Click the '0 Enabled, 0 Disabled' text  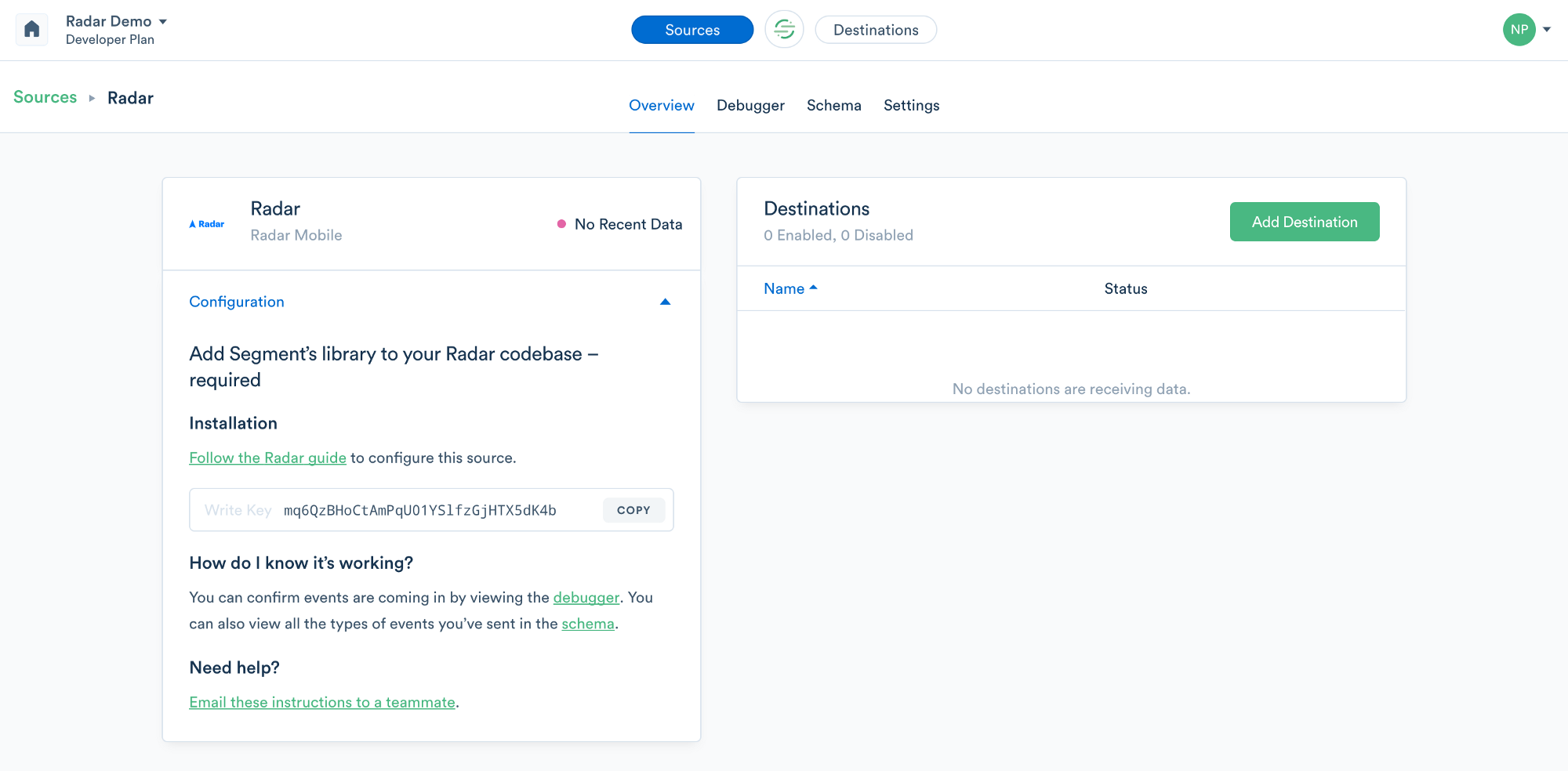click(838, 235)
